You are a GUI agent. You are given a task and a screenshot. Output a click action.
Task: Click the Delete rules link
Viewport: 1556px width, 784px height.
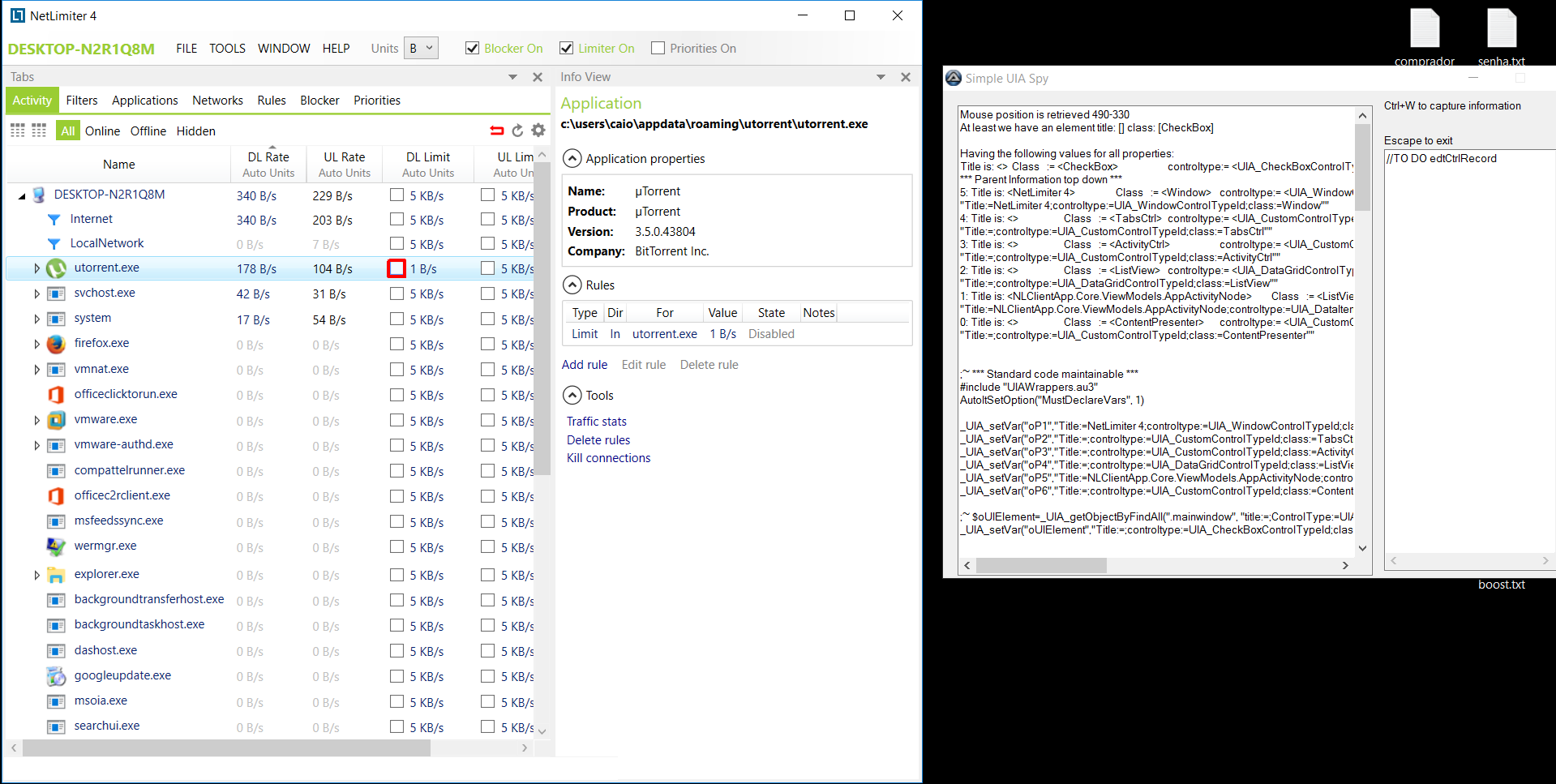click(598, 440)
